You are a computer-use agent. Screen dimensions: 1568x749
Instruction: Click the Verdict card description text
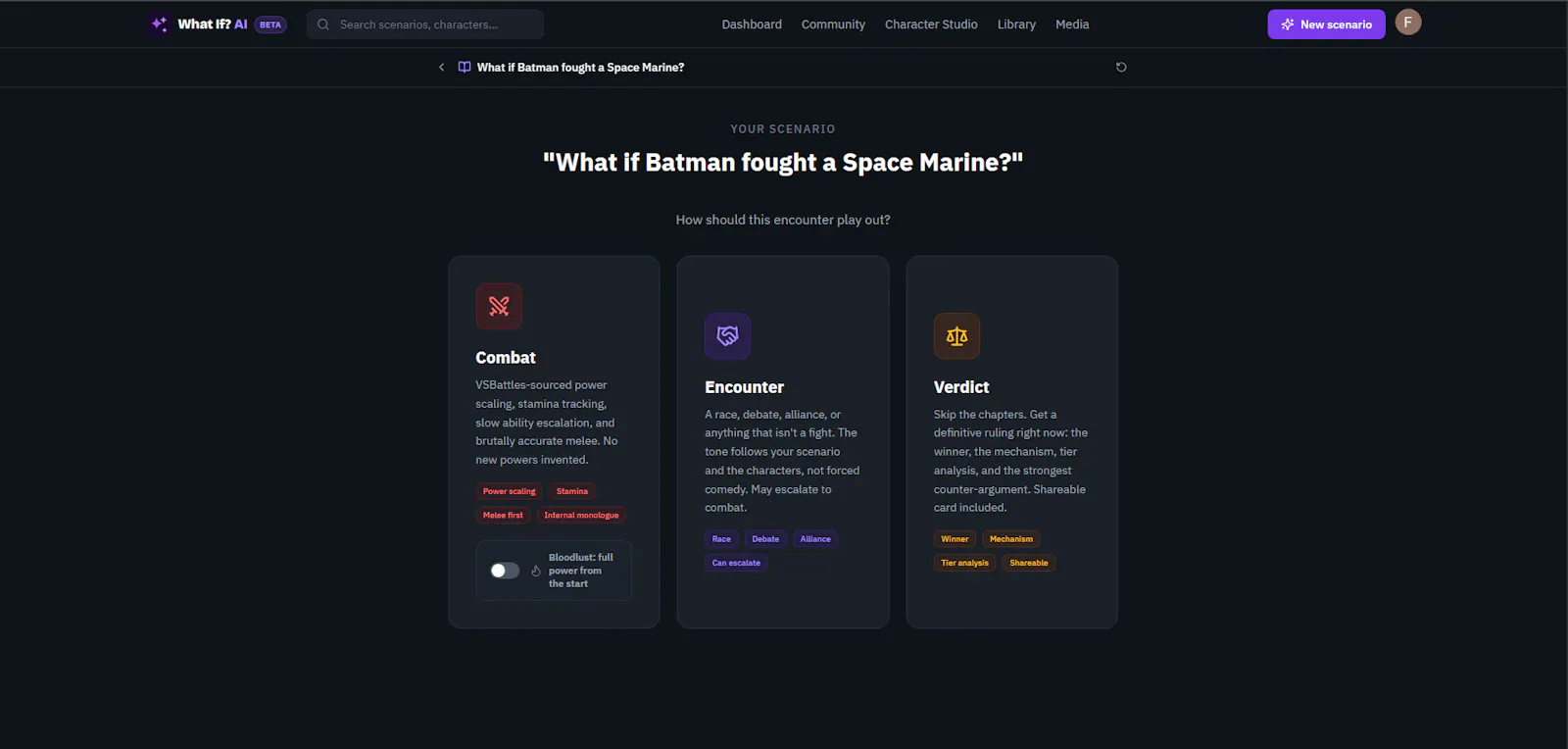[1010, 461]
